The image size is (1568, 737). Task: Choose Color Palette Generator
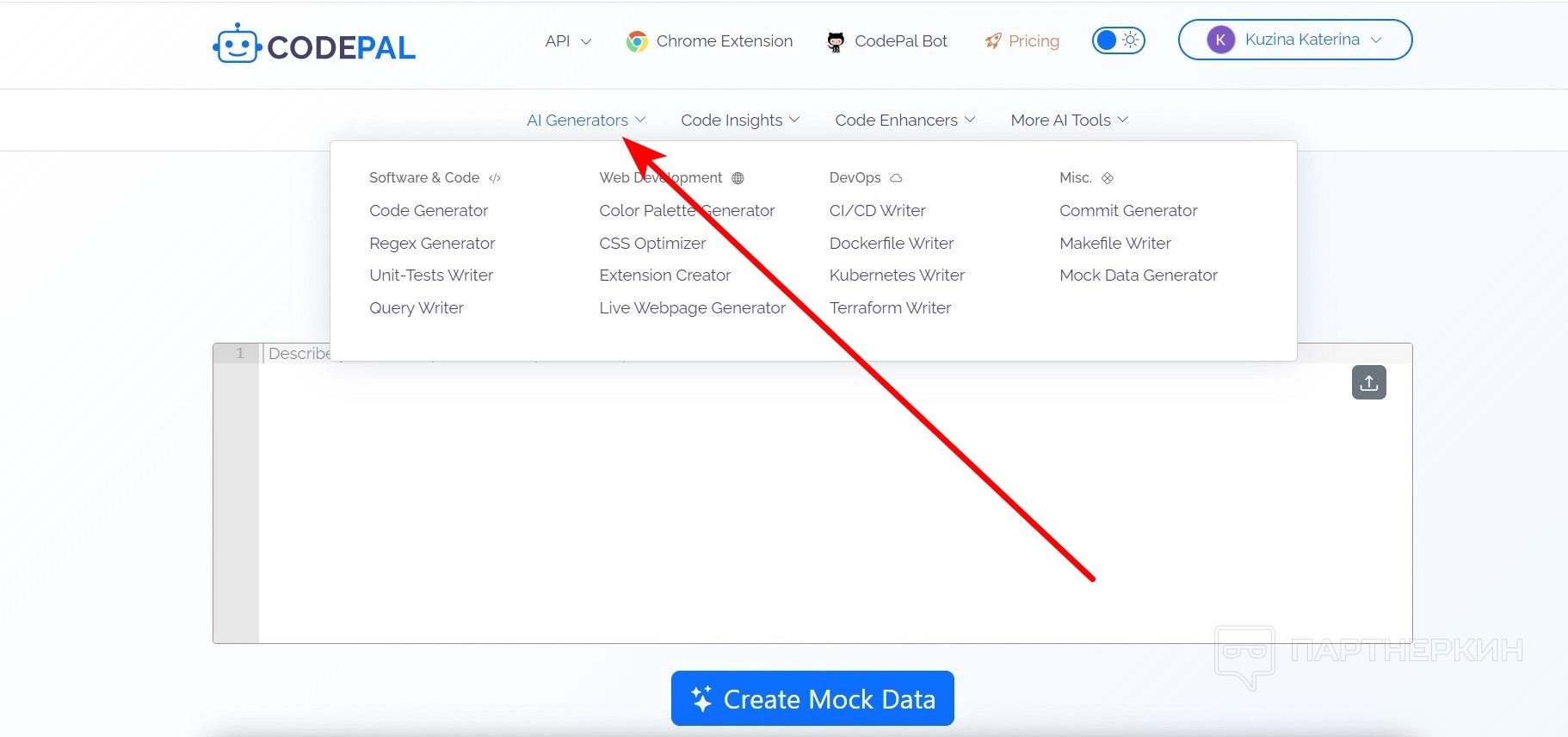pyautogui.click(x=687, y=211)
